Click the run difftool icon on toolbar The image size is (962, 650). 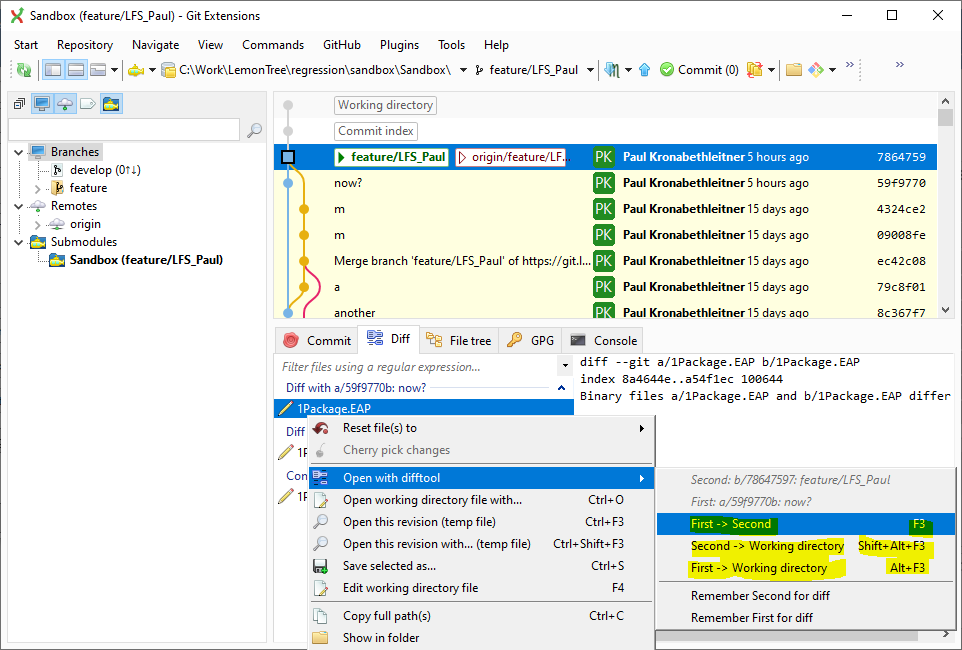(816, 70)
